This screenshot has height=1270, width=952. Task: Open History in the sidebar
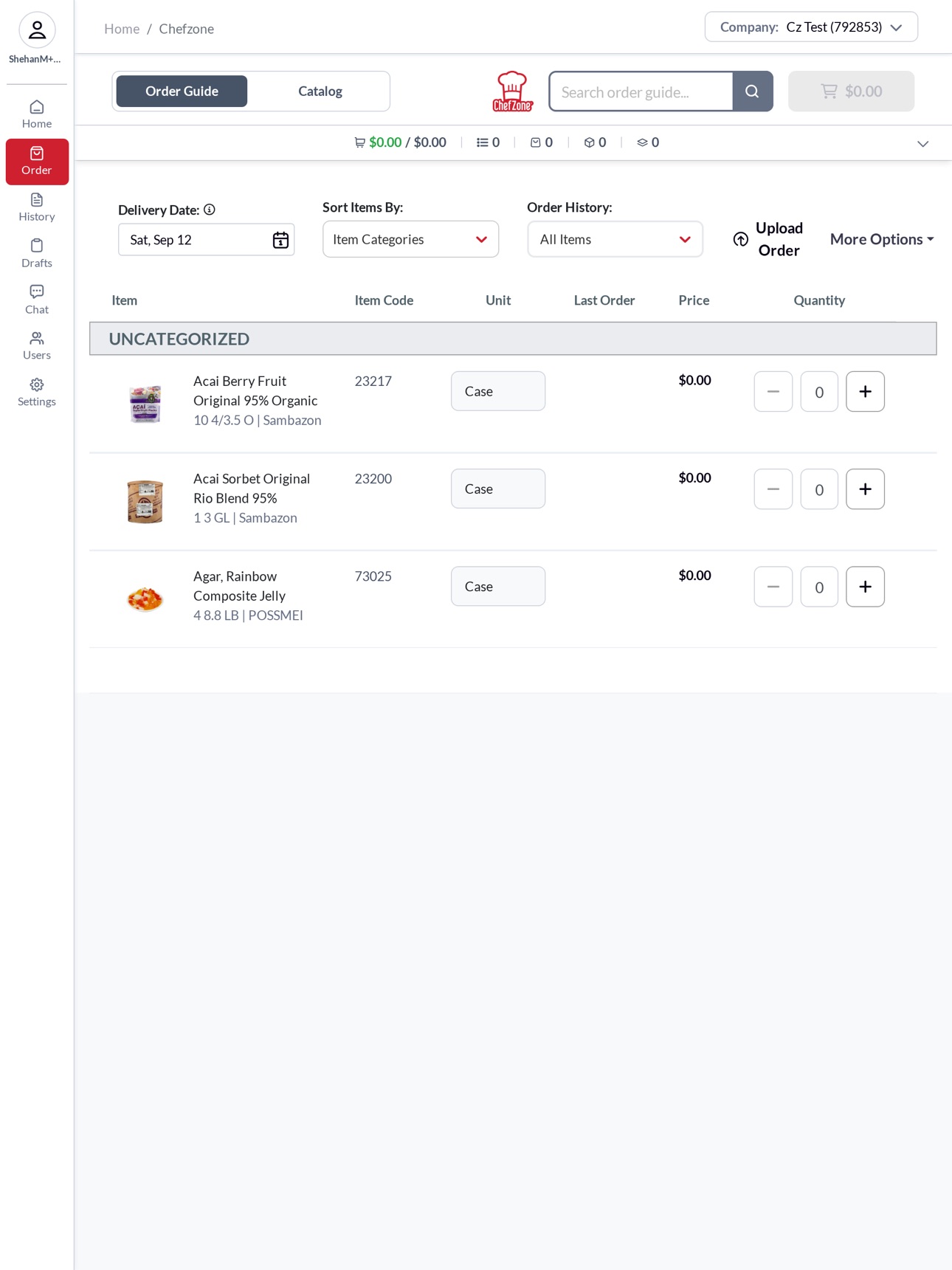click(37, 207)
